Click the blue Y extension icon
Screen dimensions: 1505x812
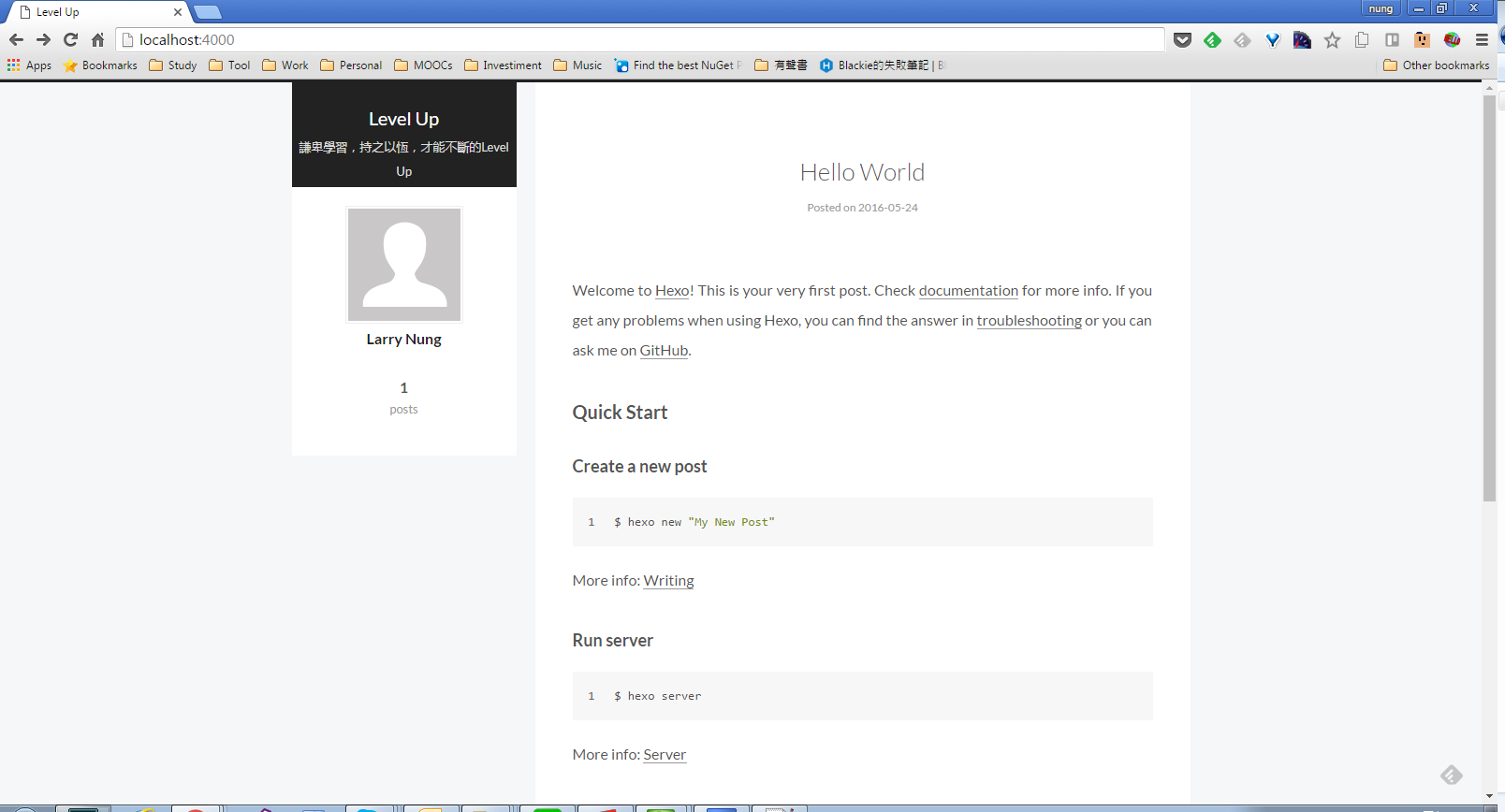(x=1272, y=39)
